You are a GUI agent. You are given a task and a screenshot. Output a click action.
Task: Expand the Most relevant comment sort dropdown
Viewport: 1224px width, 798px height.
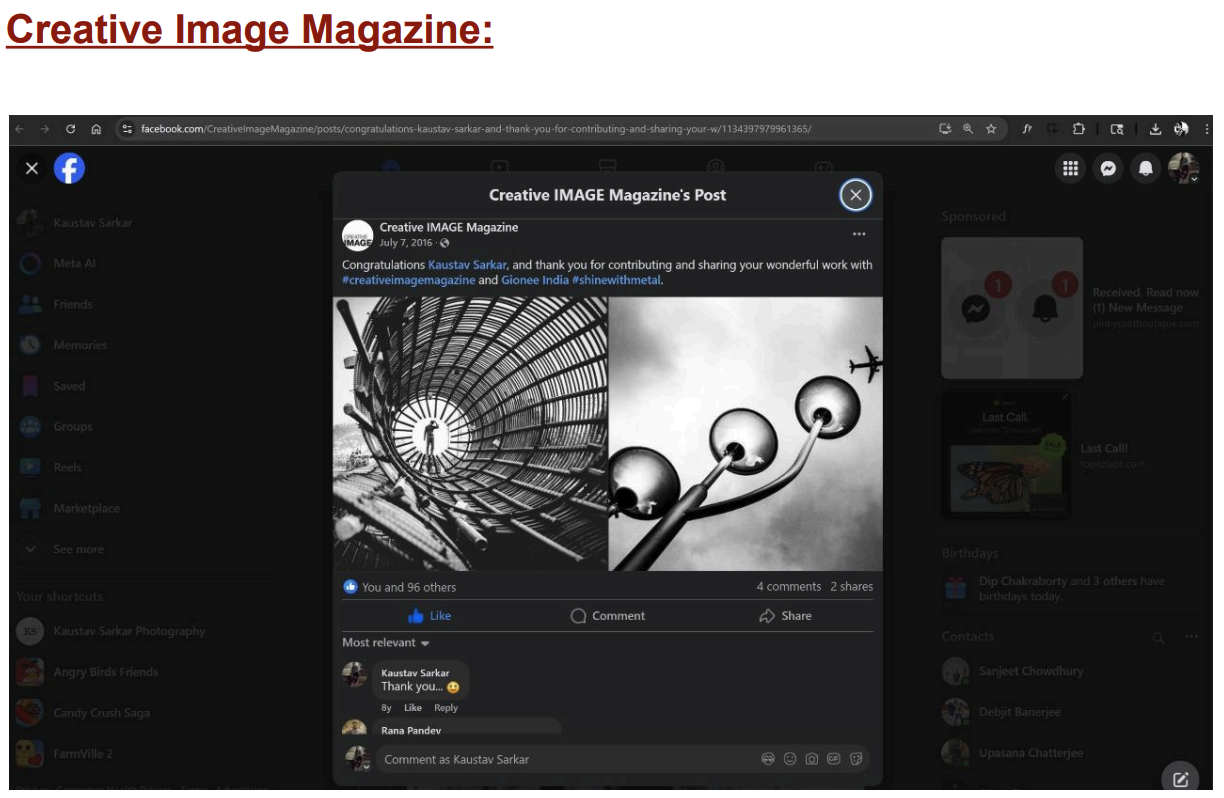click(x=386, y=643)
